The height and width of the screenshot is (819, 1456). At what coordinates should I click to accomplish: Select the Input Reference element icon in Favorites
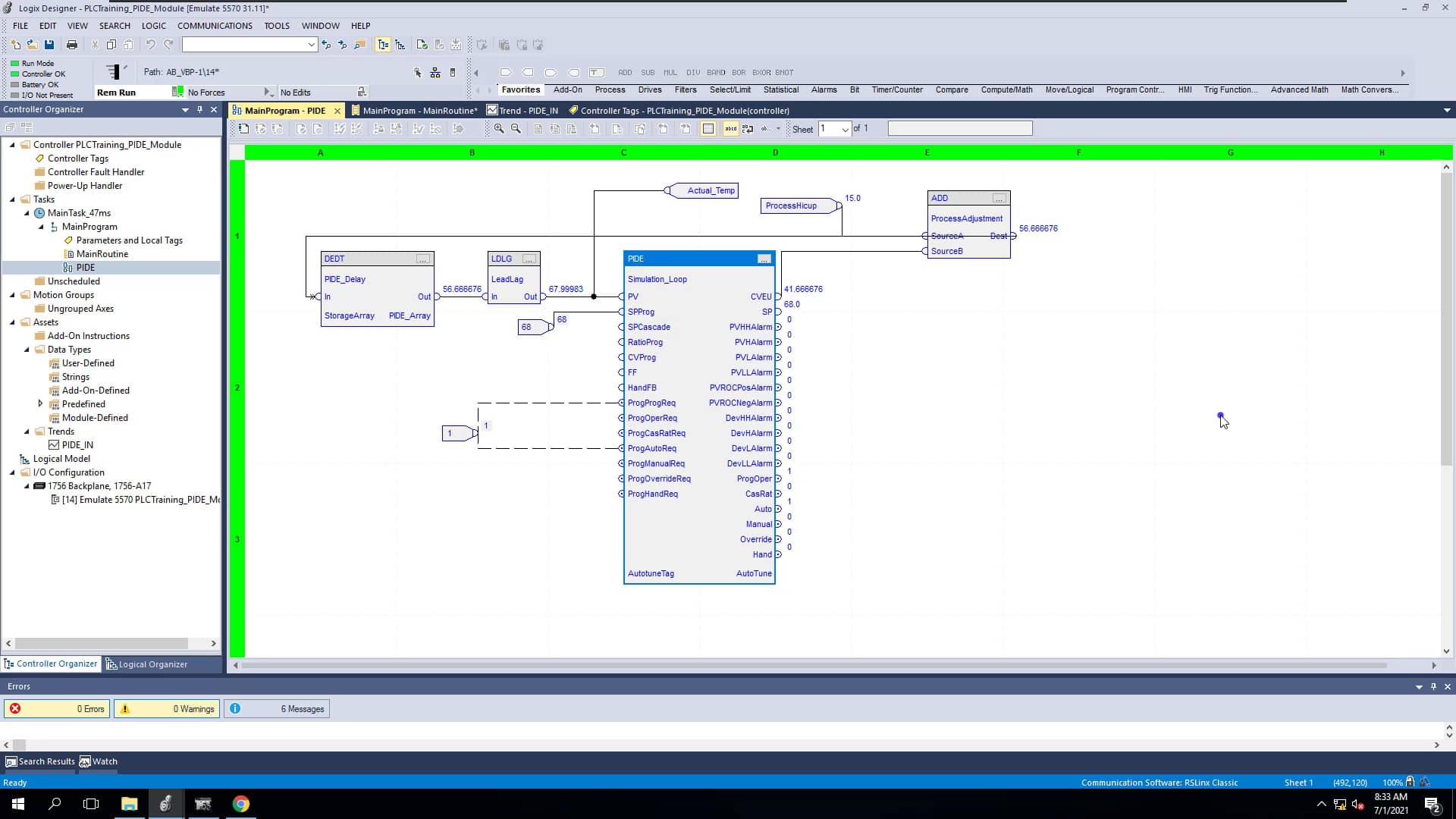pyautogui.click(x=506, y=72)
